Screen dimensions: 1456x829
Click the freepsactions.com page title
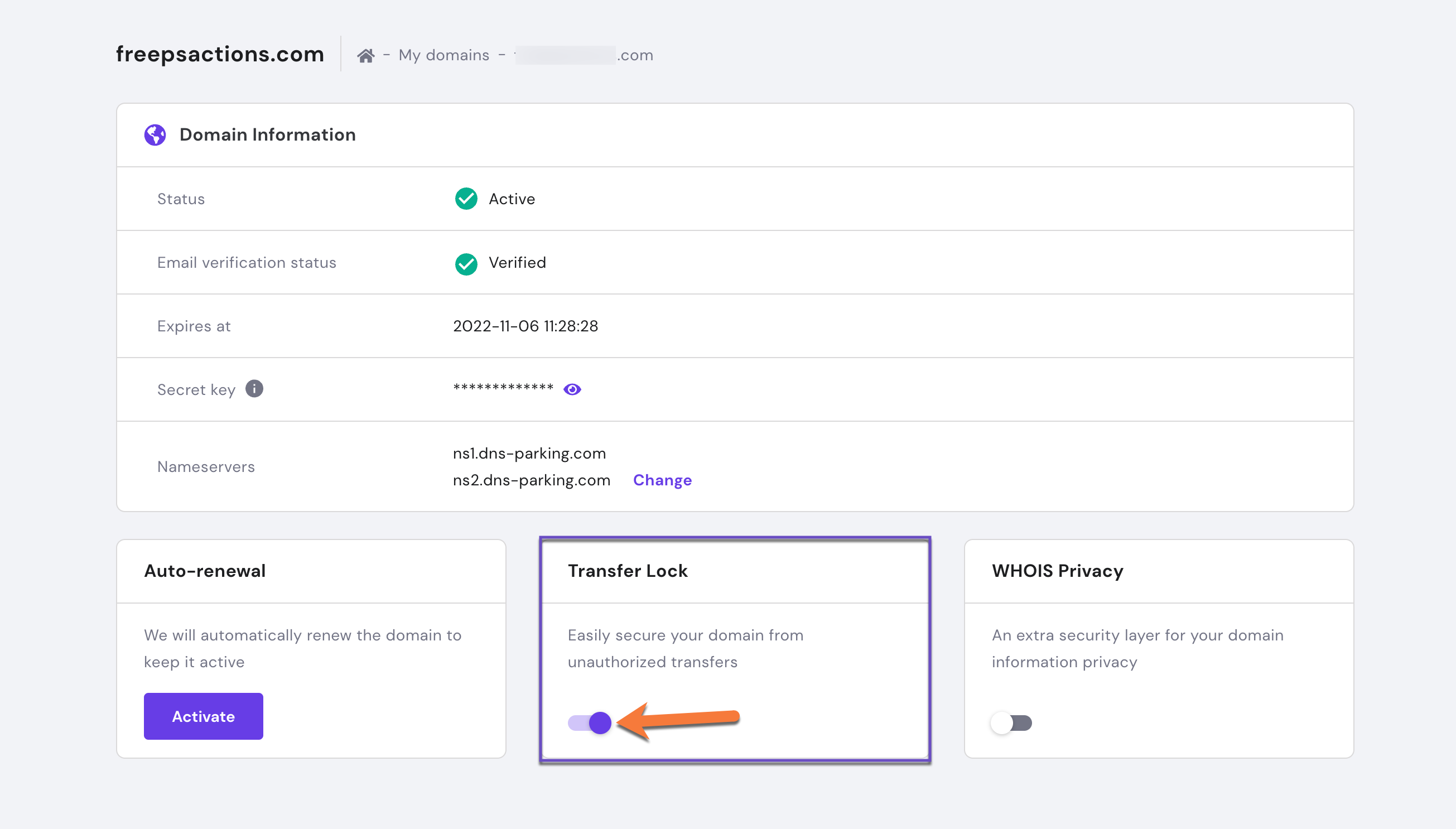click(x=220, y=54)
